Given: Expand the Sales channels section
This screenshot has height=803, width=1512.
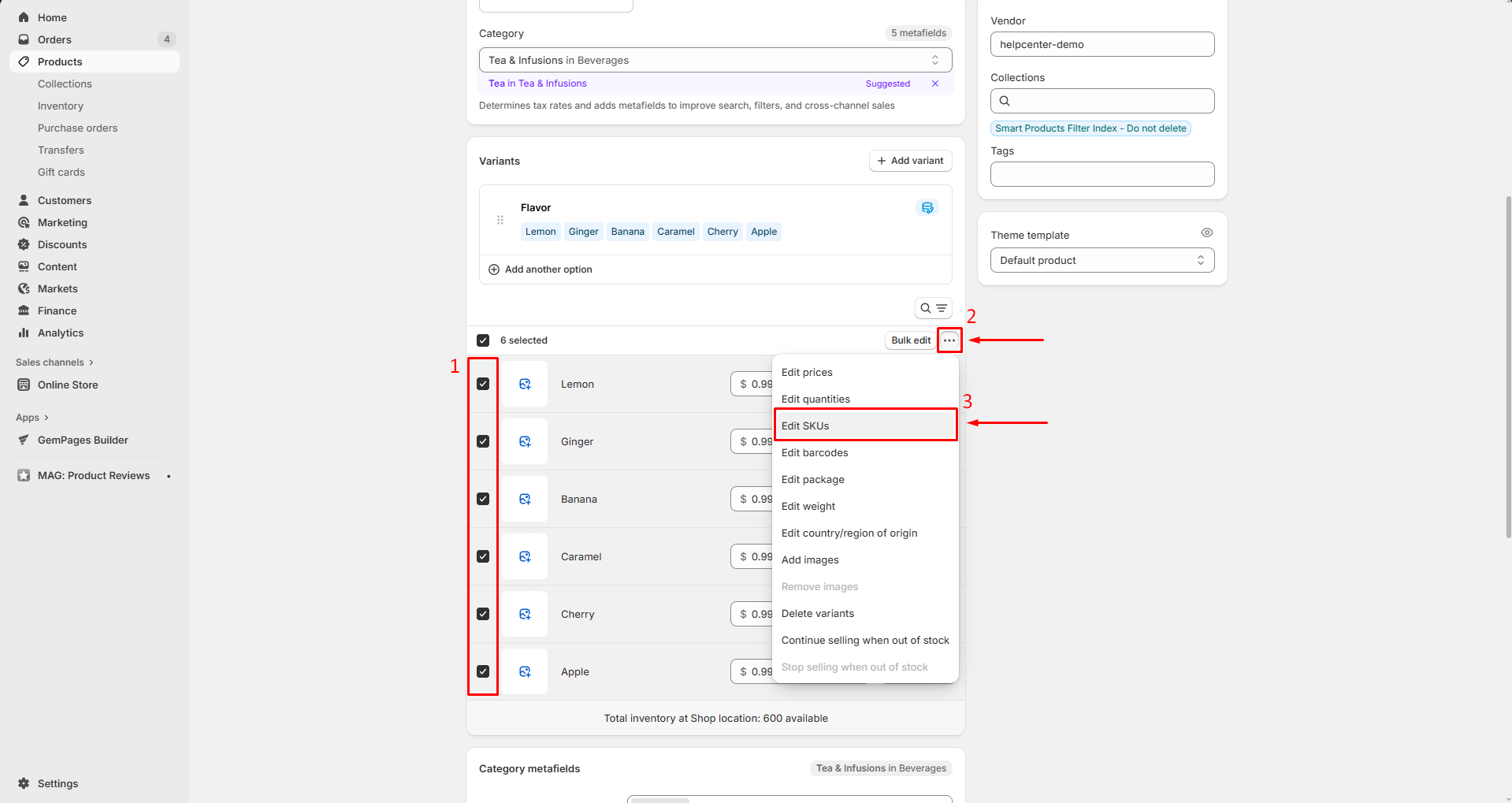Looking at the screenshot, I should 54,362.
